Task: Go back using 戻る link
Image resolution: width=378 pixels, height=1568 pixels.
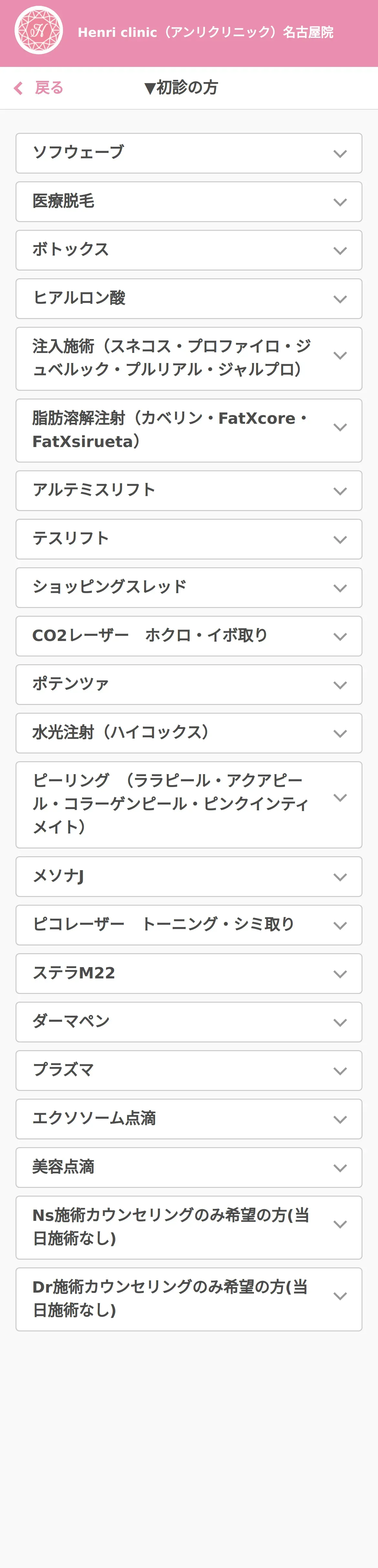Action: click(49, 88)
